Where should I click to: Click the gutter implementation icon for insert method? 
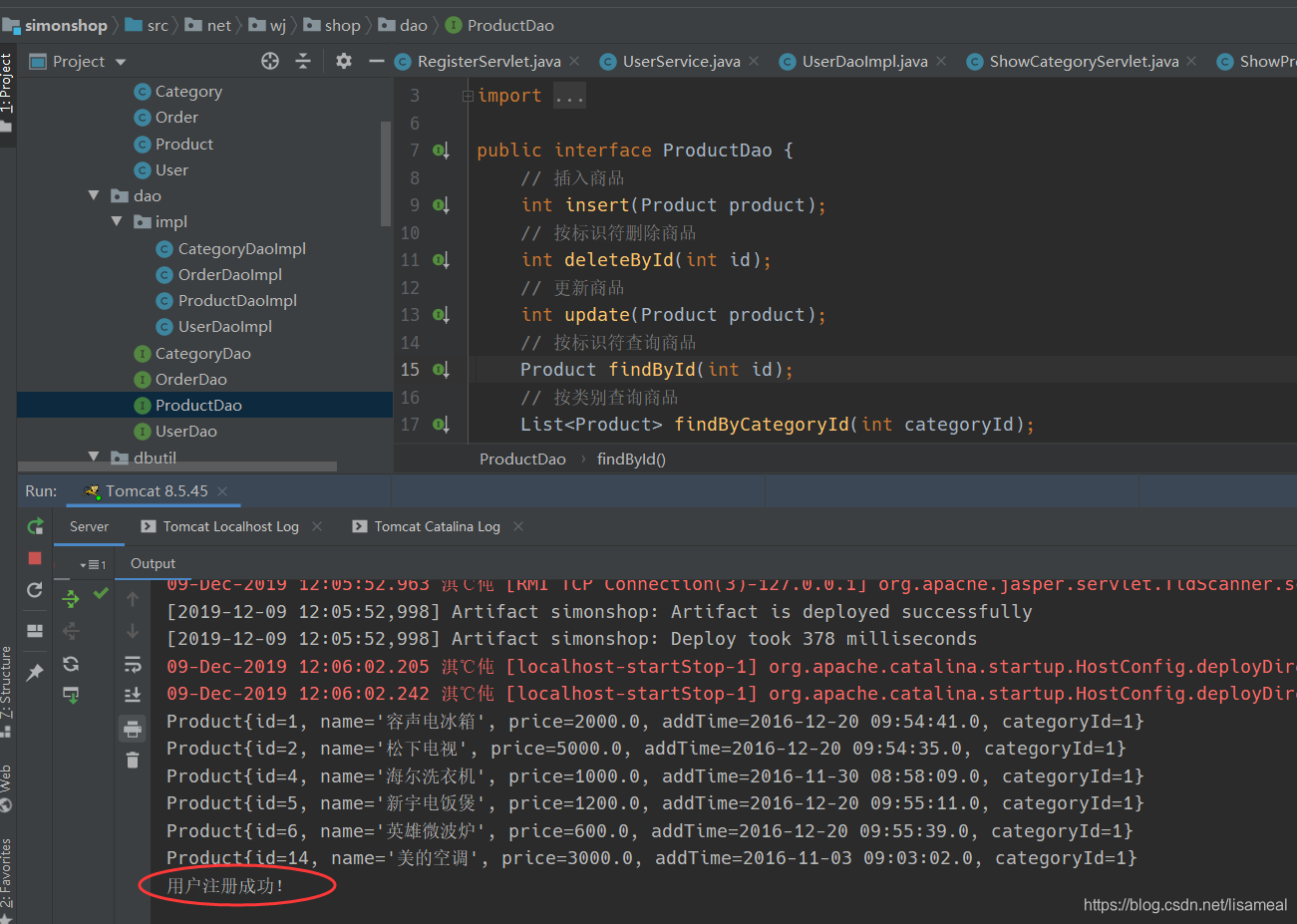[441, 205]
